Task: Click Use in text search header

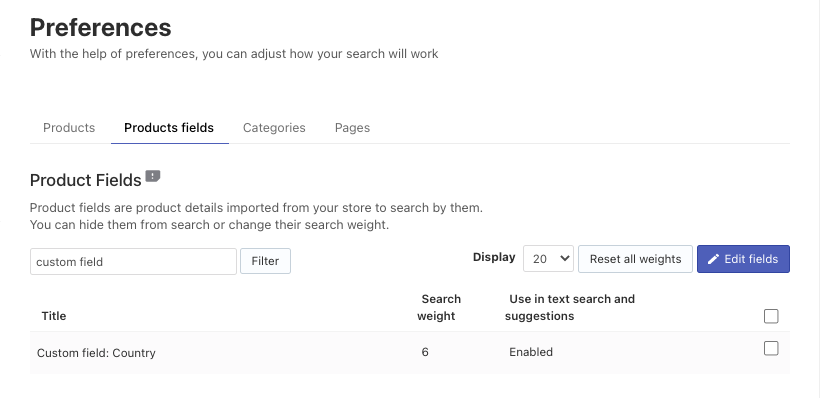Action: [570, 308]
